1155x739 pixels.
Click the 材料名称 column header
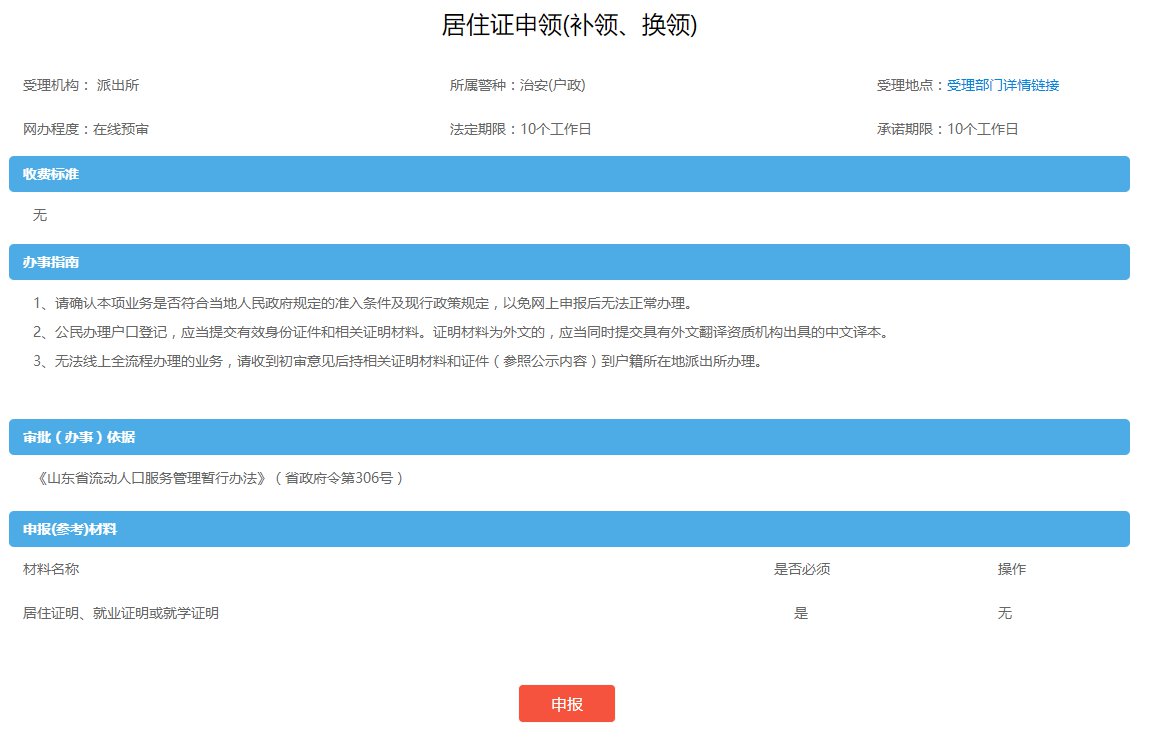tap(51, 570)
